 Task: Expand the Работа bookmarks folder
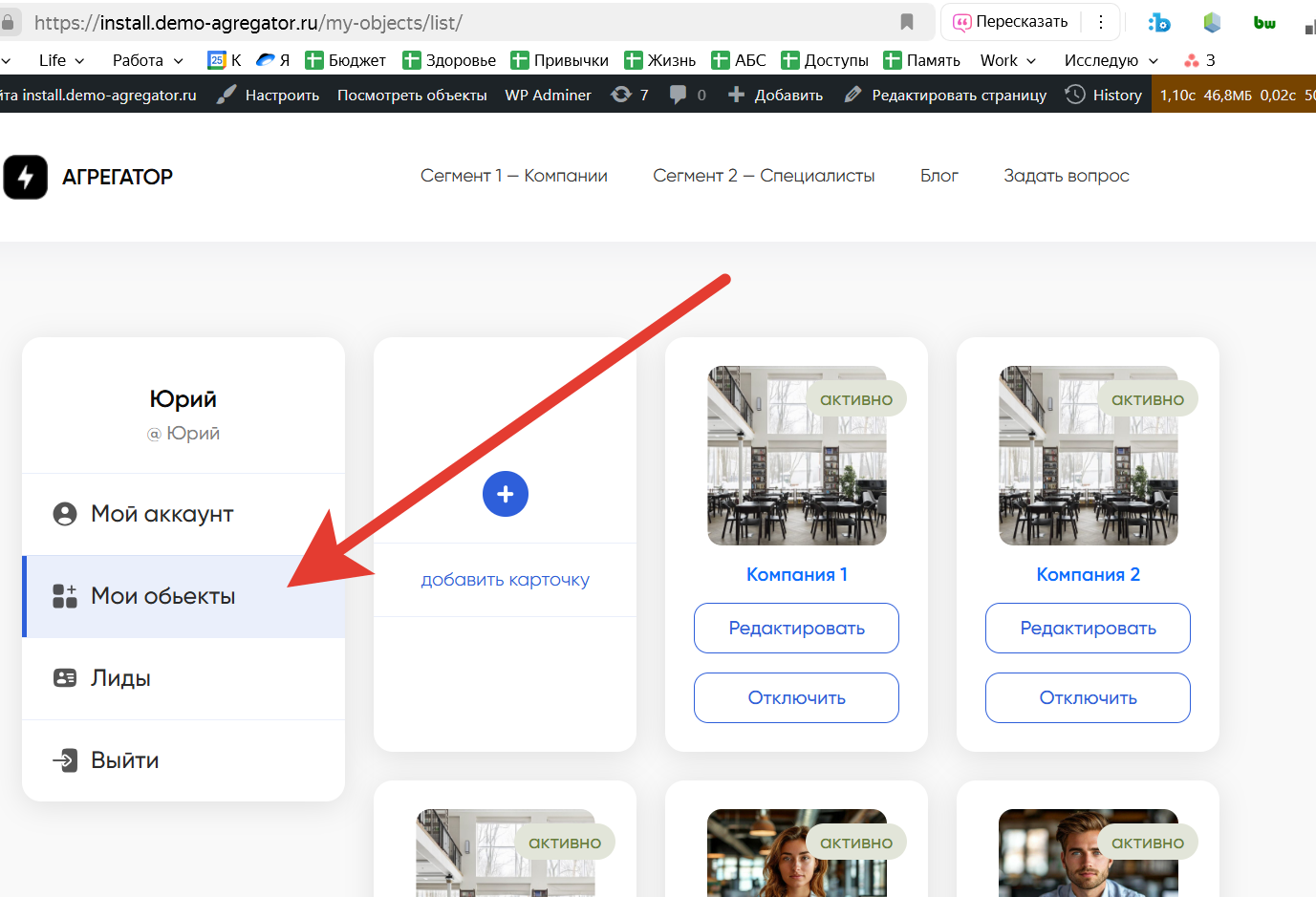147,60
